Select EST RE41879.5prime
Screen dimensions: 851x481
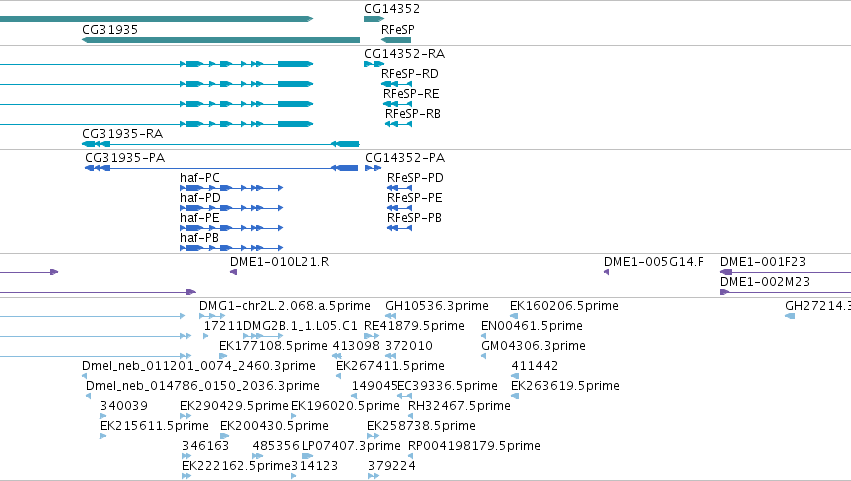click(371, 336)
